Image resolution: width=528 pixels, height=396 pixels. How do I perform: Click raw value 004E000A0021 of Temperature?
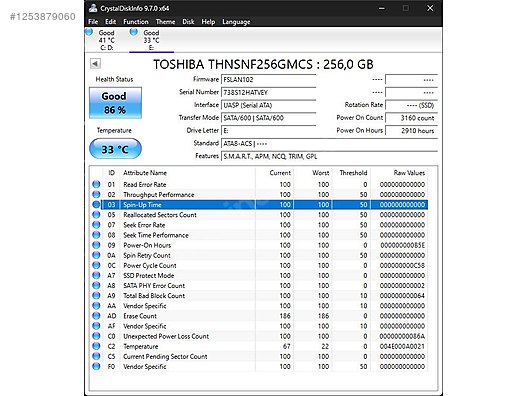pos(402,346)
